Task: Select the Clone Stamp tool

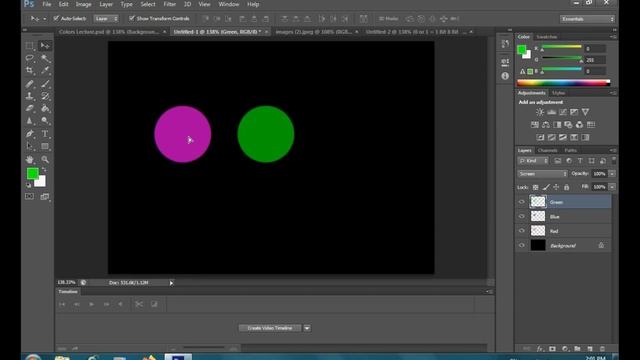Action: [29, 96]
